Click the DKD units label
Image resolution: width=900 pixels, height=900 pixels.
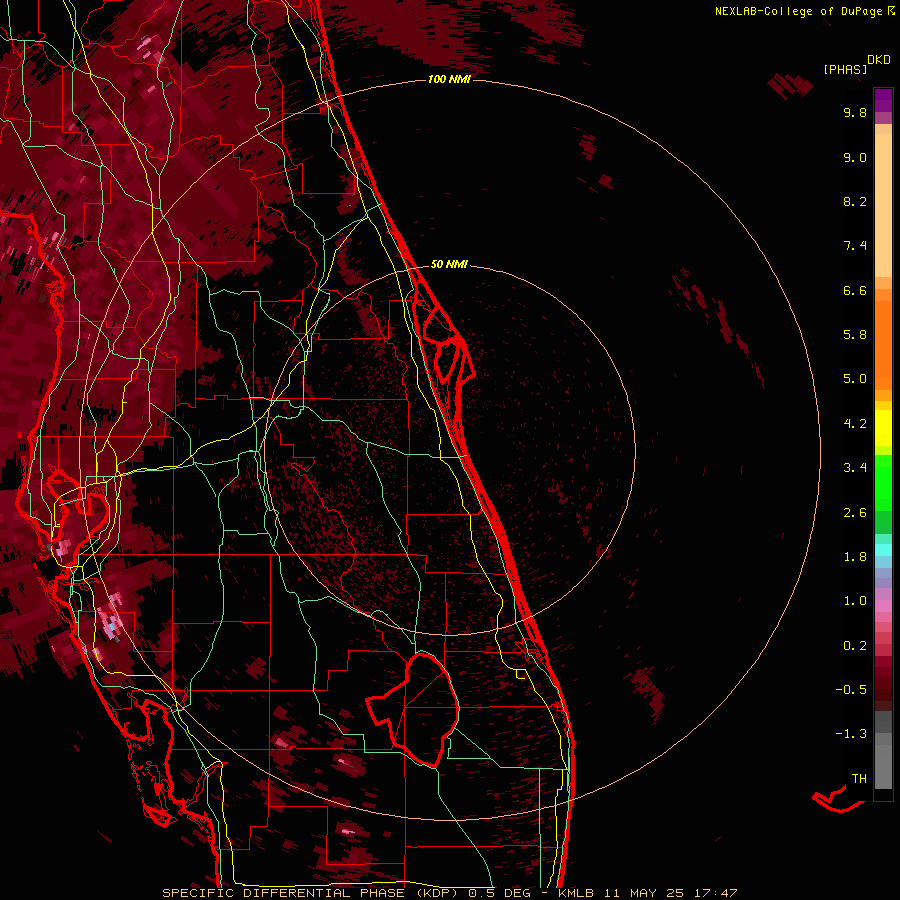pyautogui.click(x=879, y=60)
